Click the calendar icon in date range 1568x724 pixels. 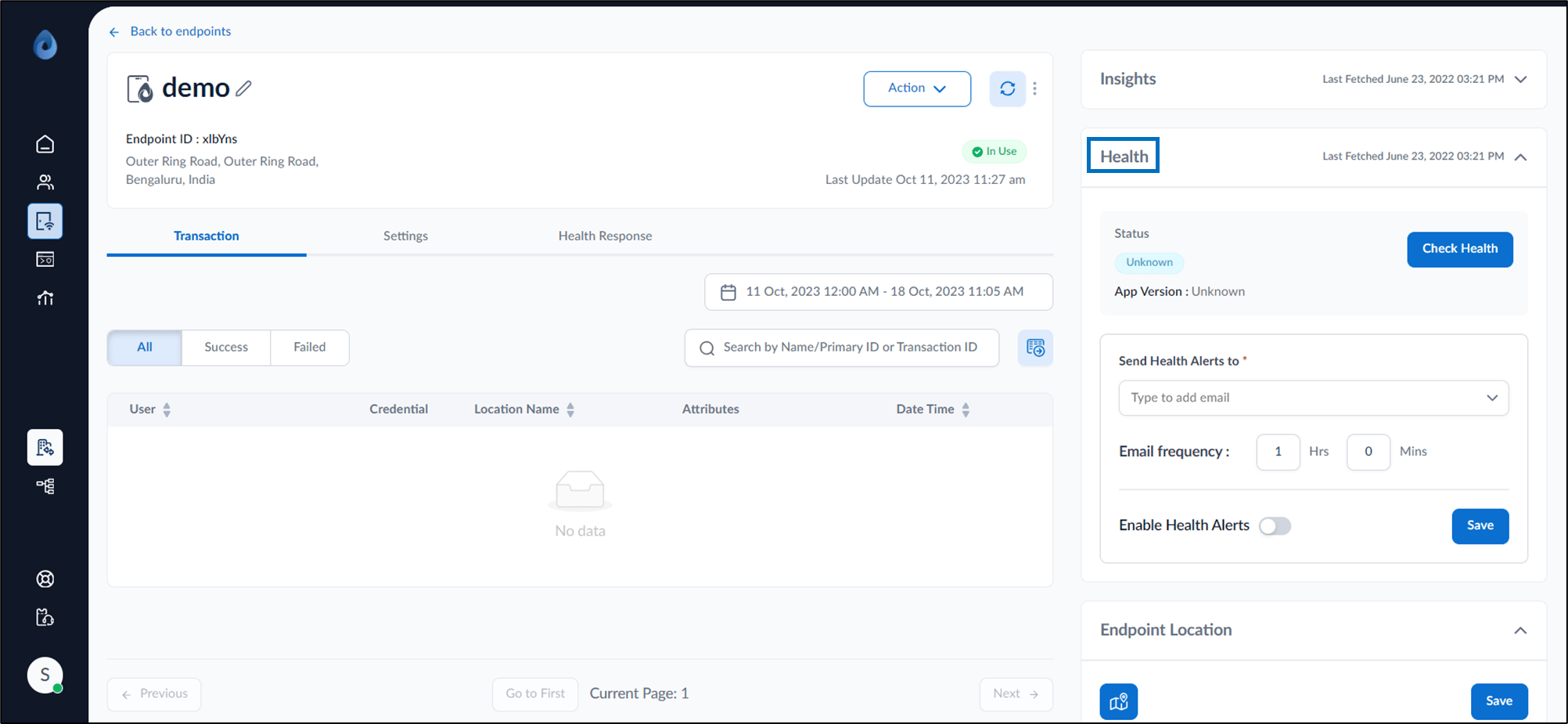point(728,292)
